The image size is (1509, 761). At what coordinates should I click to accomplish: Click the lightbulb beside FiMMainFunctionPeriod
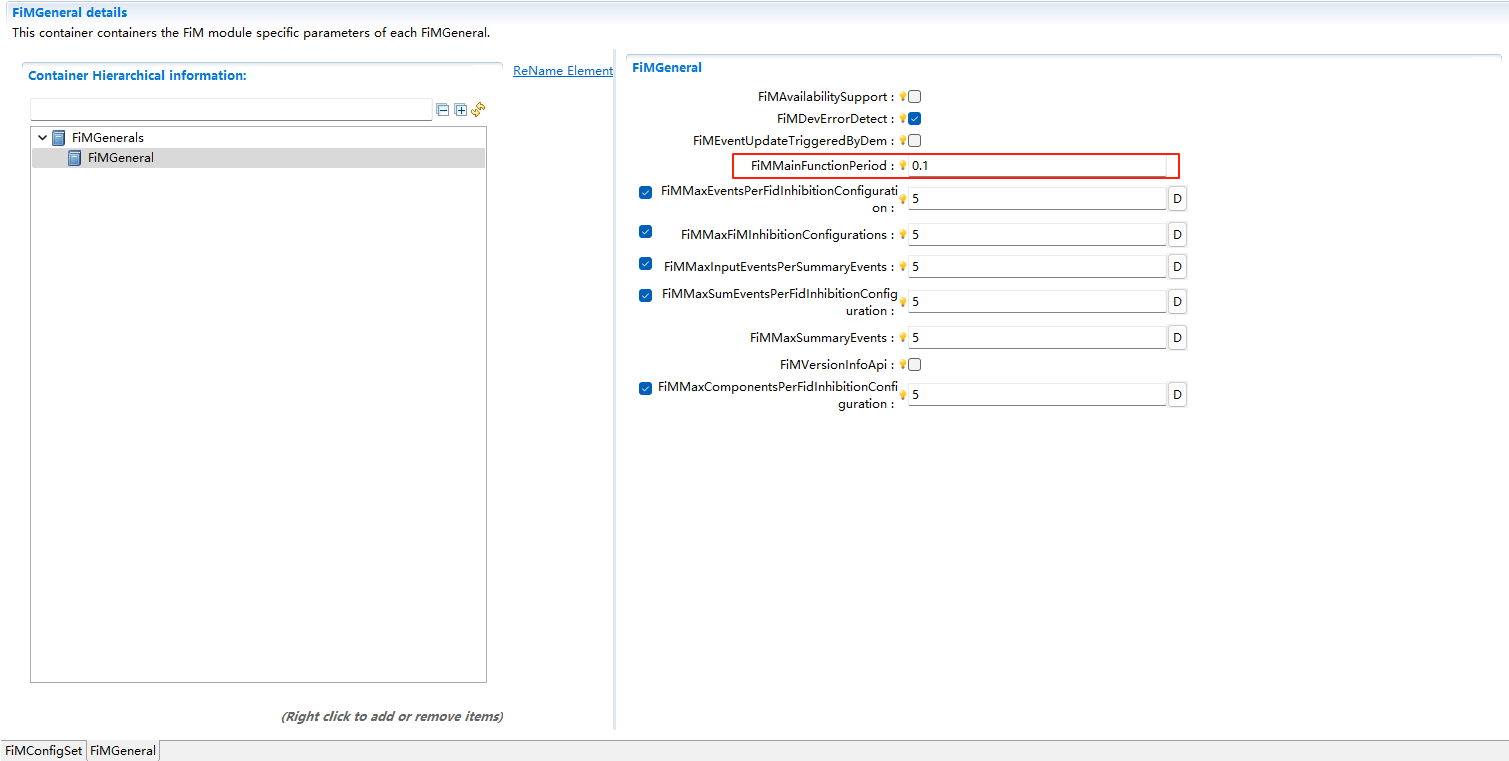tap(902, 165)
